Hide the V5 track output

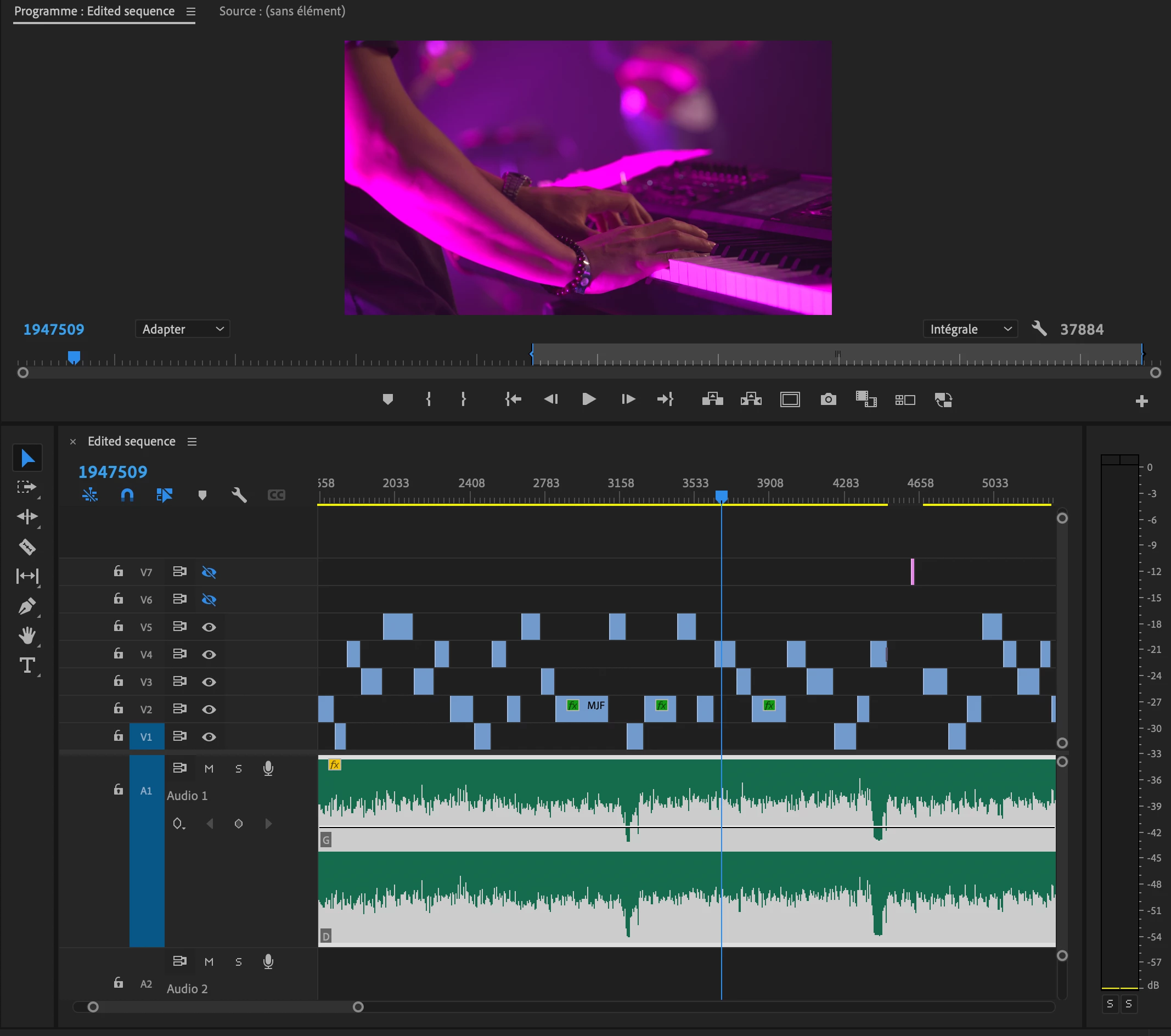209,627
